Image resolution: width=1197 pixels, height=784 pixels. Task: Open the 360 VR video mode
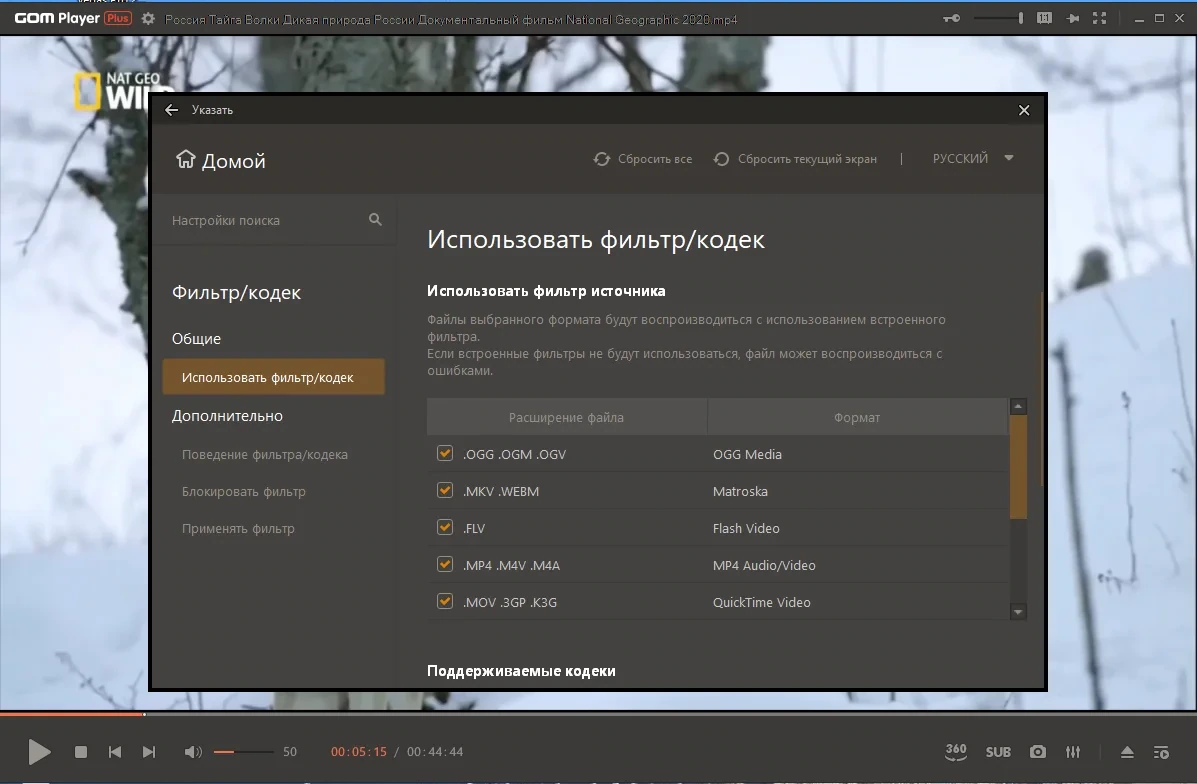pyautogui.click(x=956, y=752)
